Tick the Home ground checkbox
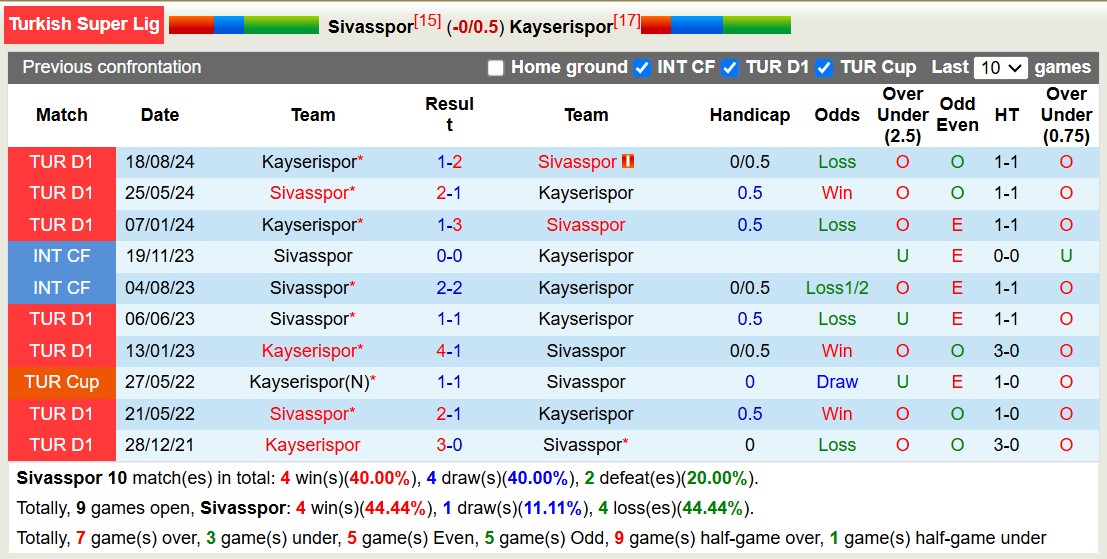The width and height of the screenshot is (1107, 559). [x=496, y=68]
